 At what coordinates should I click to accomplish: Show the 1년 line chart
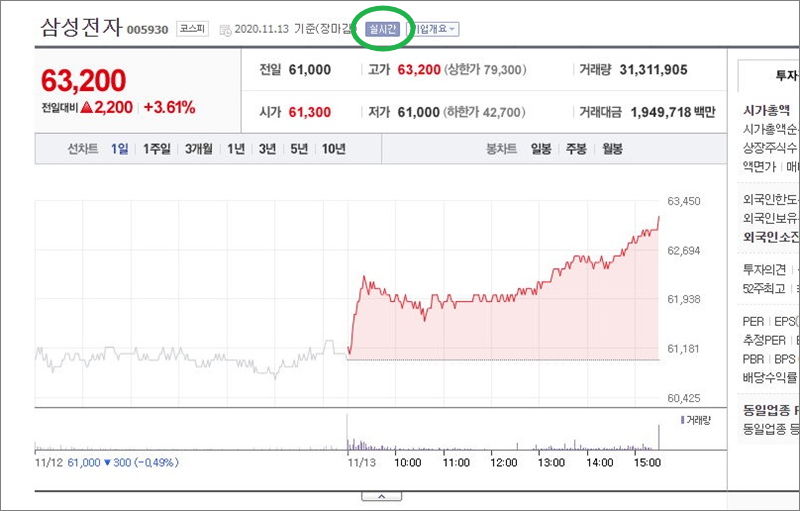click(x=236, y=149)
